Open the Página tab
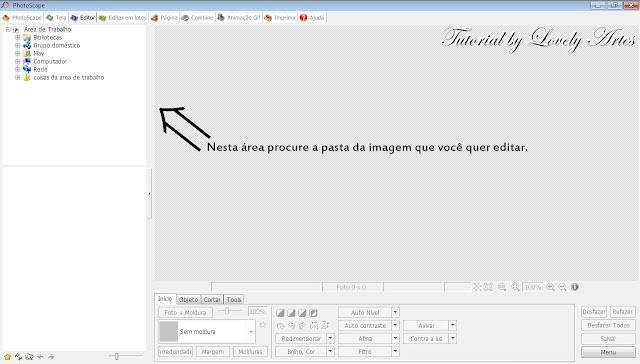This screenshot has height=364, width=640. coord(164,18)
